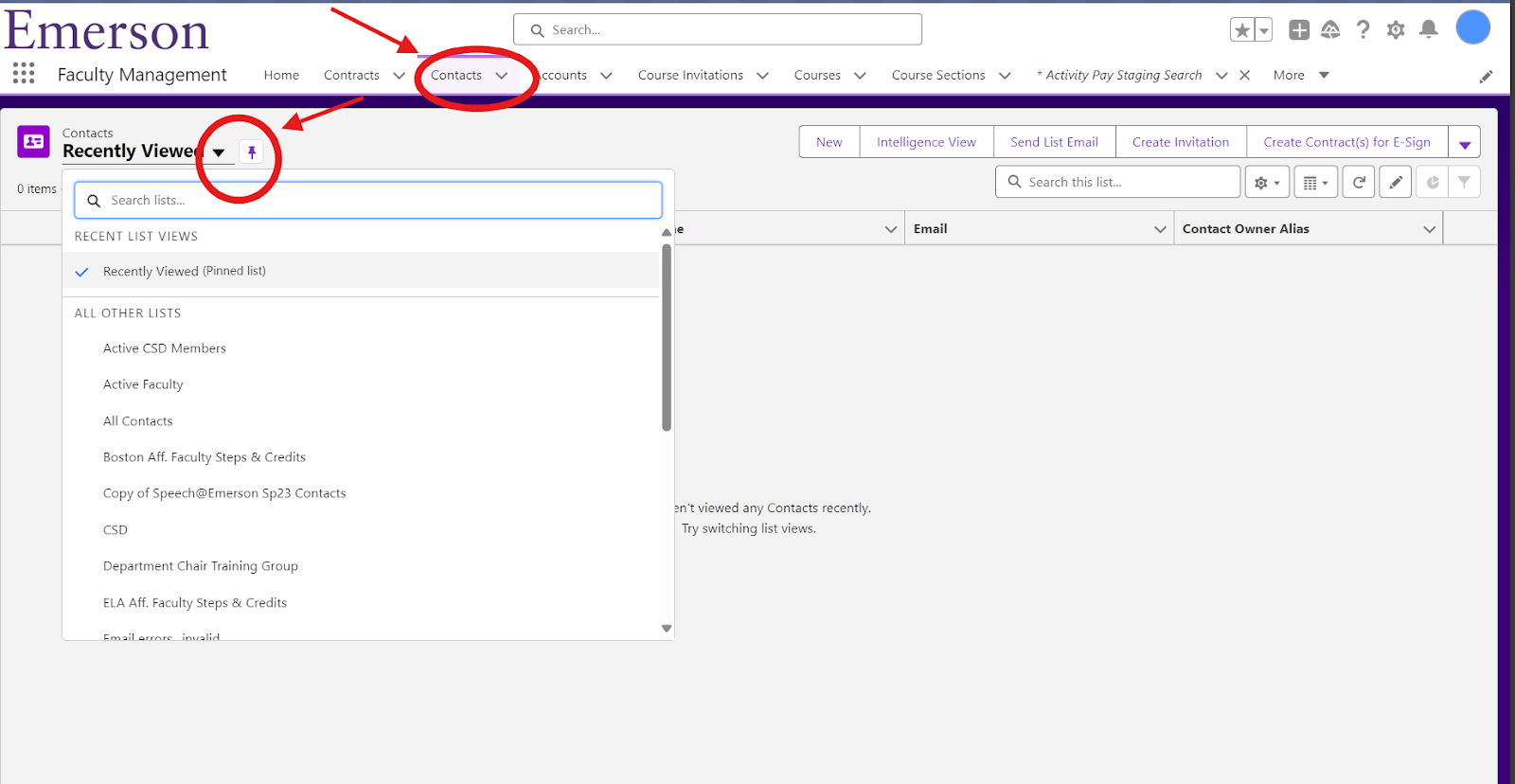Expand Activity Pay Staging Search chevron
Image resolution: width=1515 pixels, height=784 pixels.
coord(1221,76)
